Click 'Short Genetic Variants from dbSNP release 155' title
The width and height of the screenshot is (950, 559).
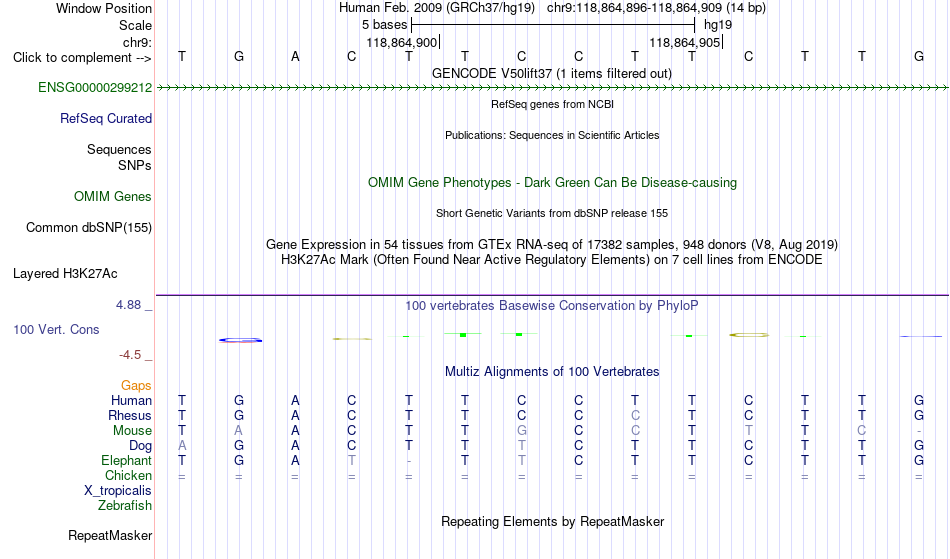tap(552, 213)
